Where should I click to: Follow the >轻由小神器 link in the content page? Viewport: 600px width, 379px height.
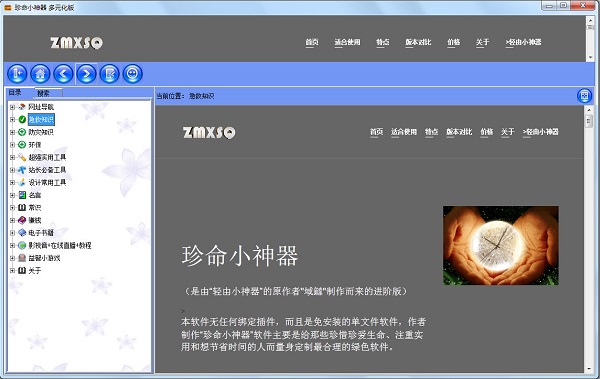click(x=541, y=132)
